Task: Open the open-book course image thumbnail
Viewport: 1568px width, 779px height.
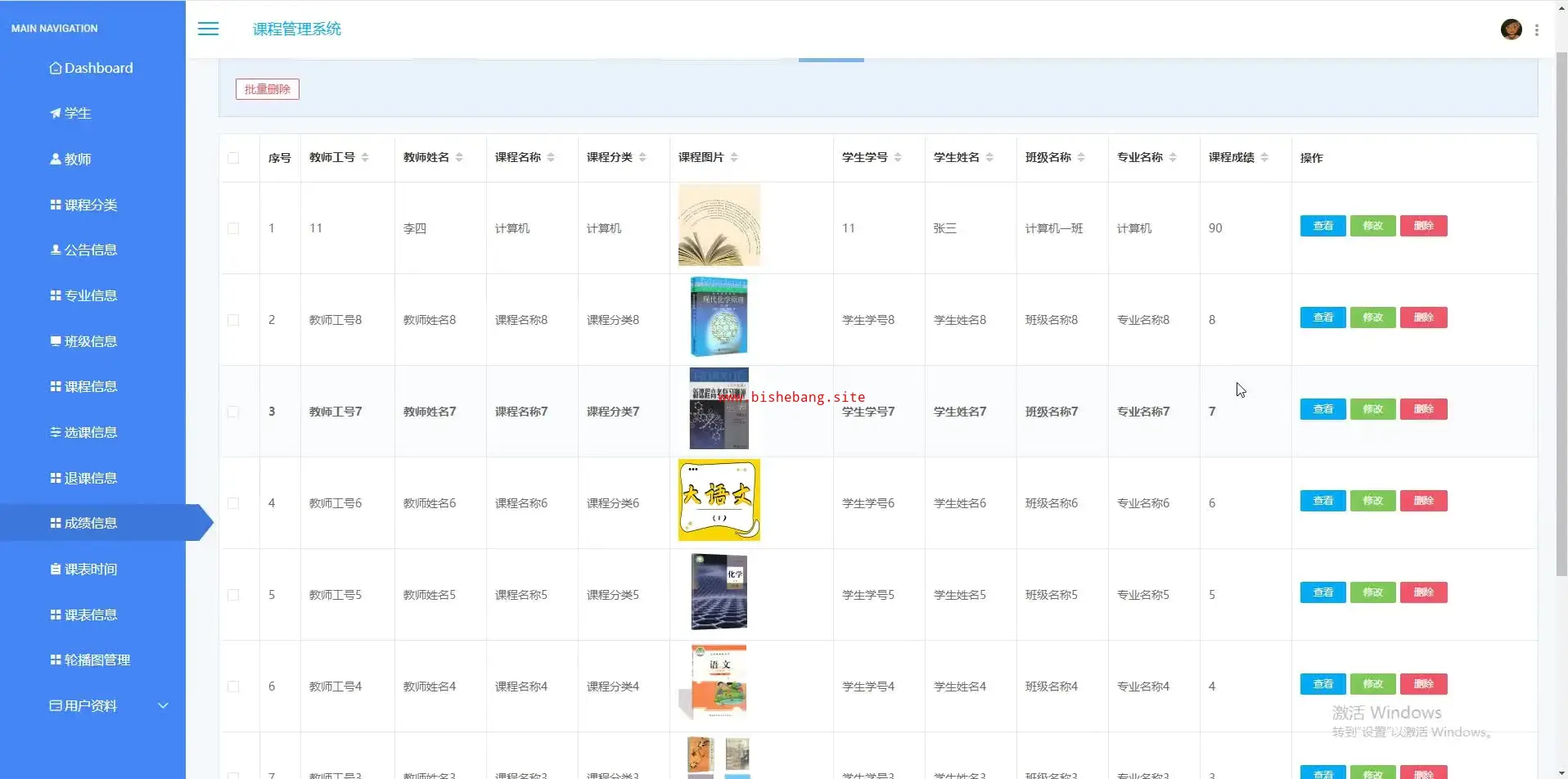Action: [719, 225]
